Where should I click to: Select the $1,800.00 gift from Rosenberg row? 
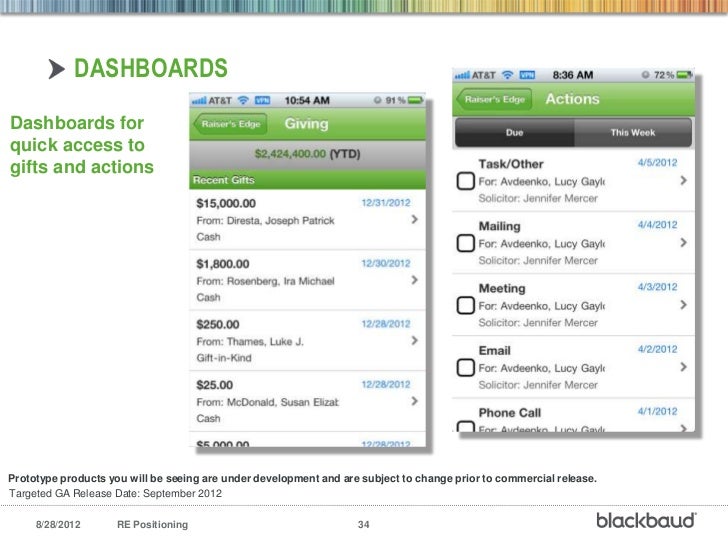[x=307, y=280]
